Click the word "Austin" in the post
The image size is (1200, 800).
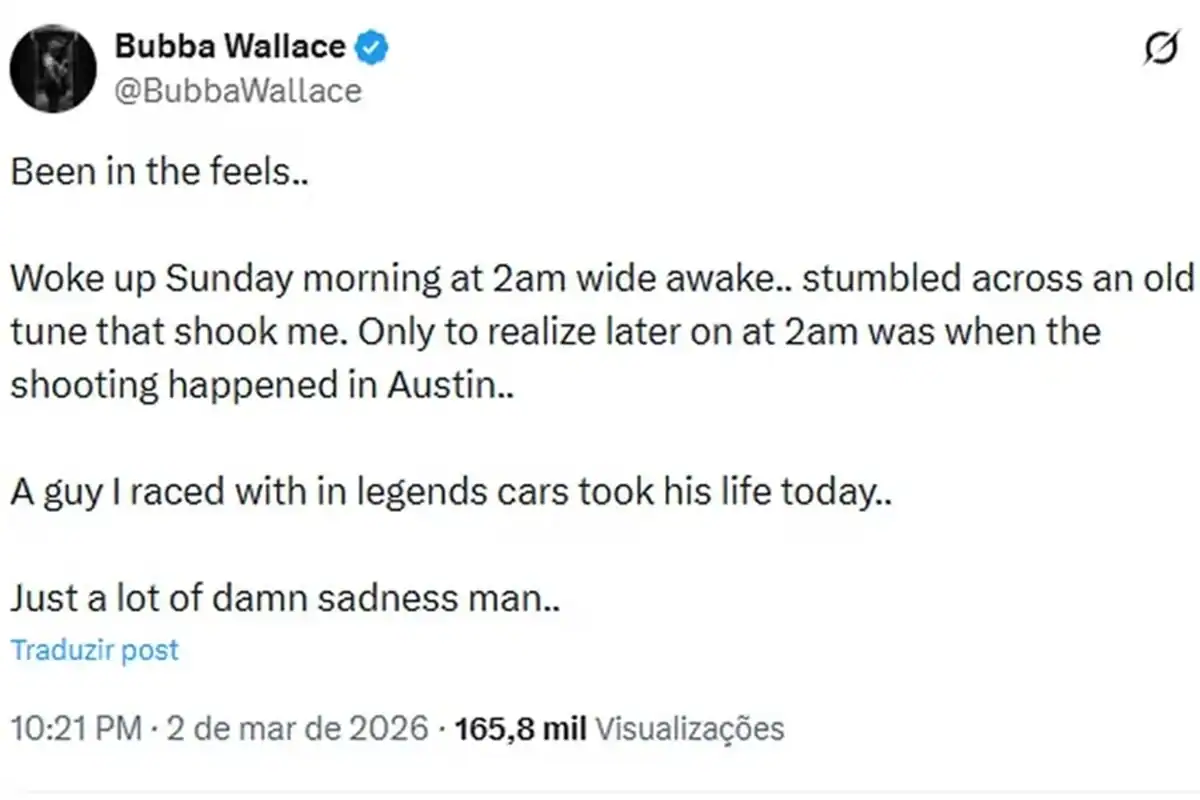[440, 385]
